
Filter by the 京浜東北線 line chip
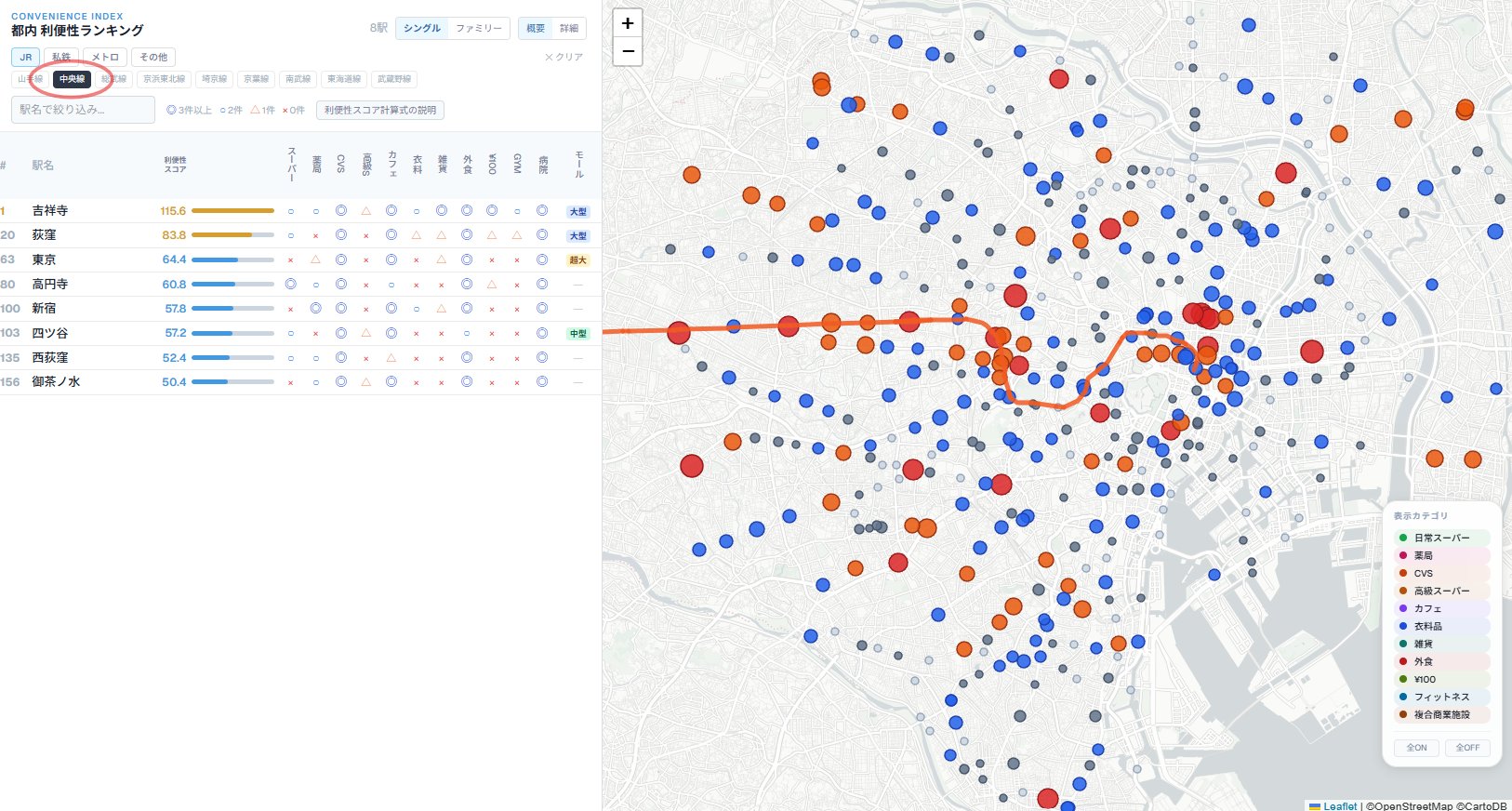coord(164,79)
